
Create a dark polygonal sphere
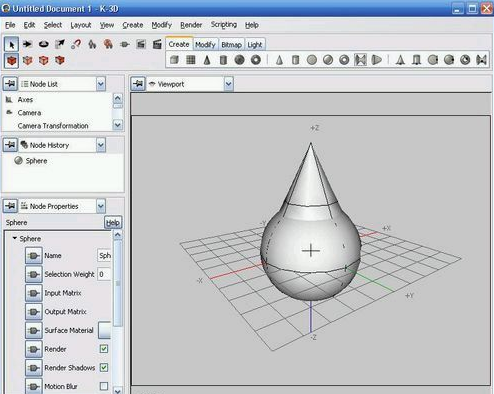tap(239, 60)
